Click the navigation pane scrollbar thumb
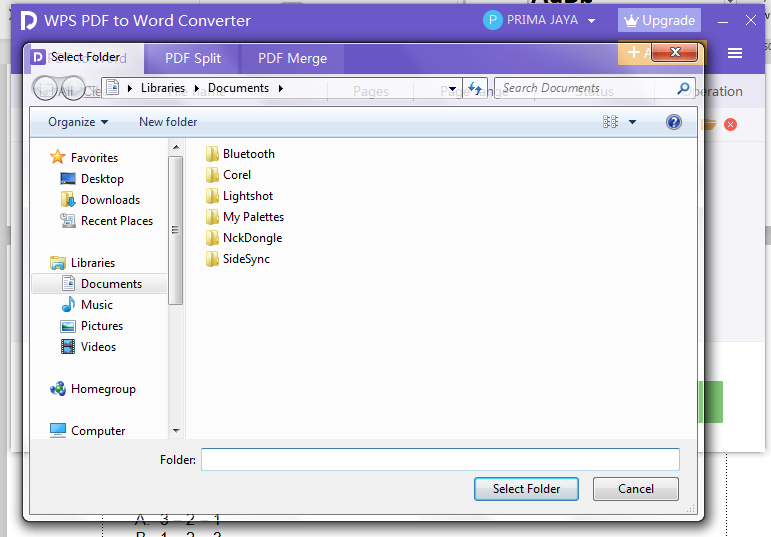 click(176, 230)
